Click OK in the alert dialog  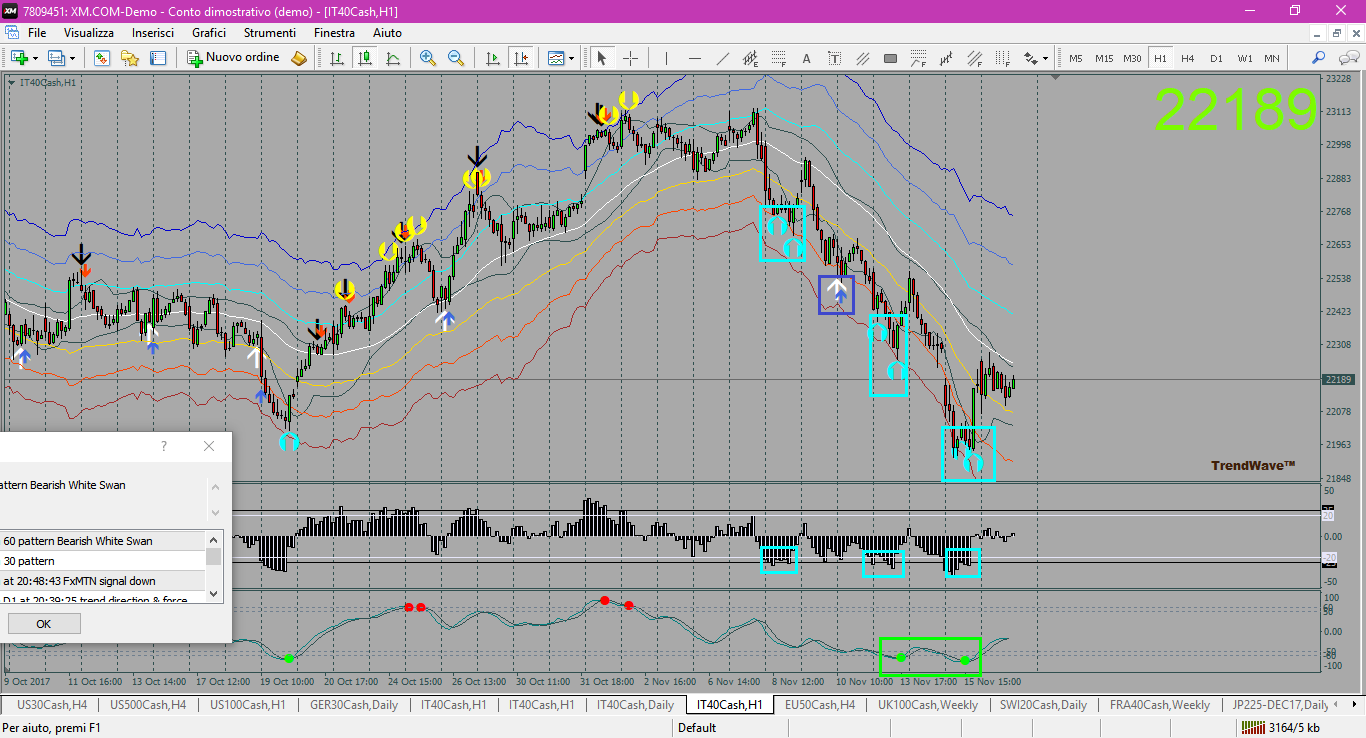[43, 624]
